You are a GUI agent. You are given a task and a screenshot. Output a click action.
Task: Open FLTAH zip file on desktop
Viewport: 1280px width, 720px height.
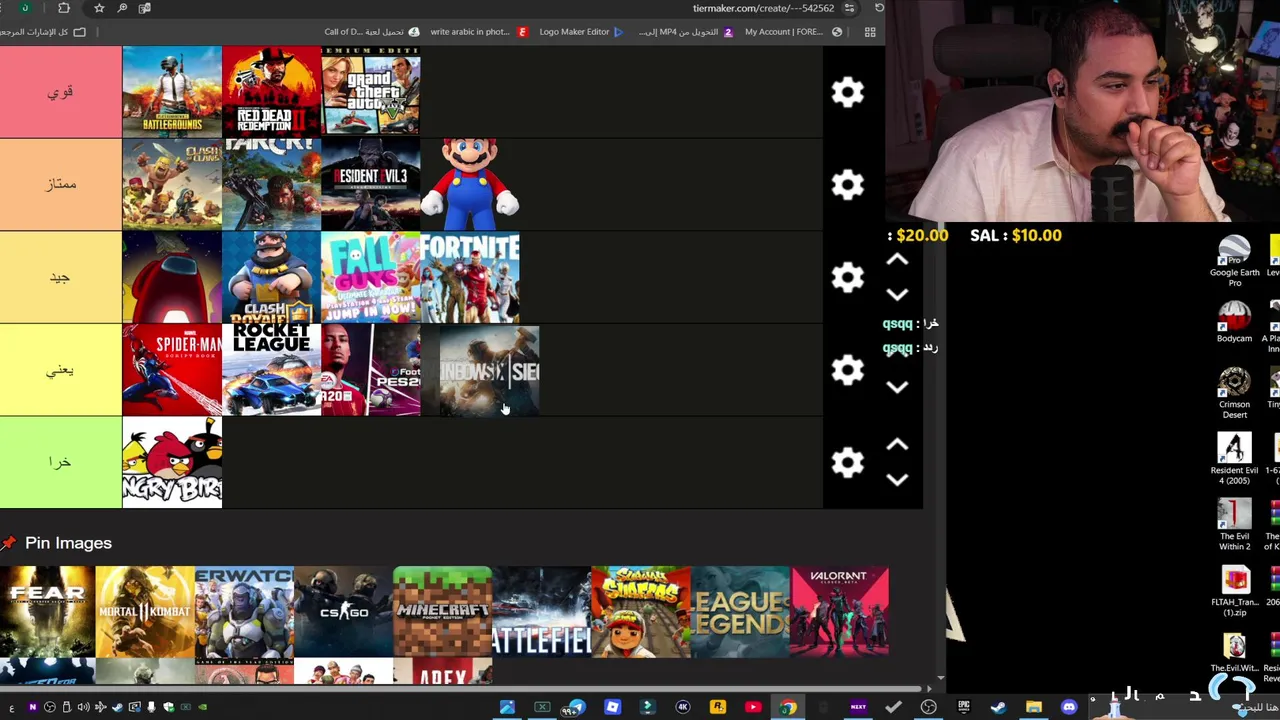(1235, 591)
